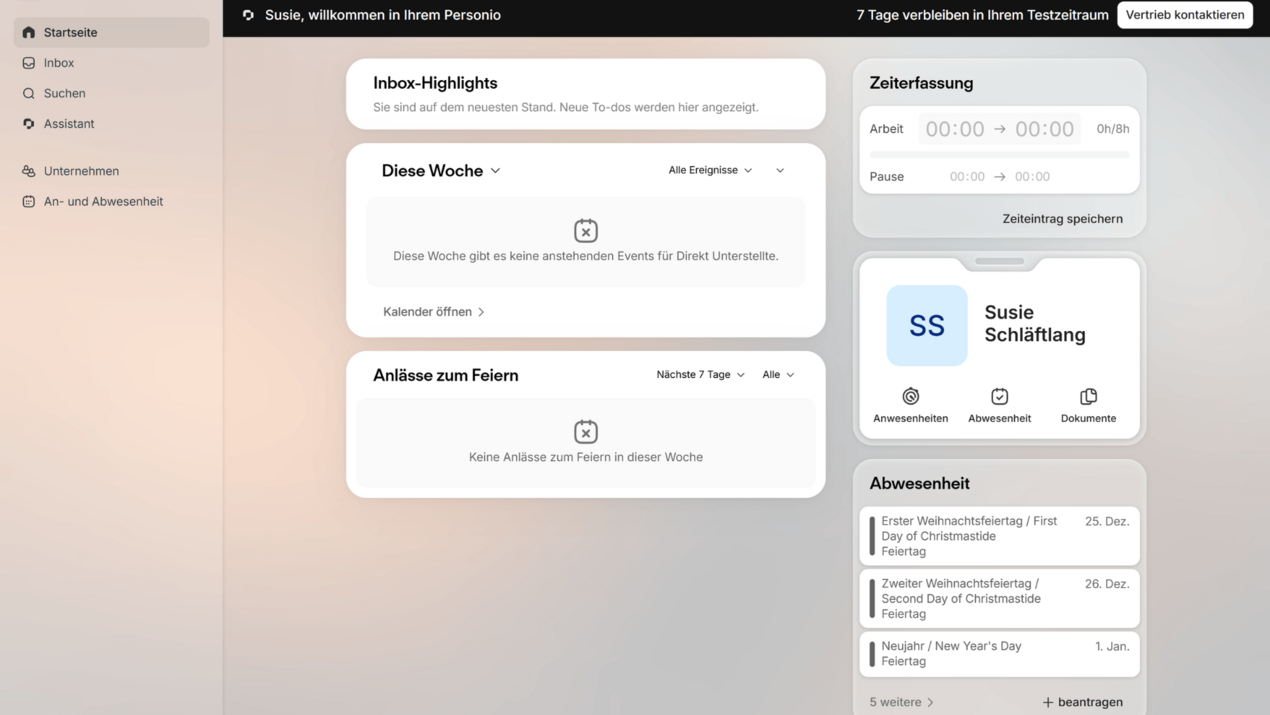Click the Vertrieb kontaktieren button
1270x715 pixels.
pos(1185,15)
